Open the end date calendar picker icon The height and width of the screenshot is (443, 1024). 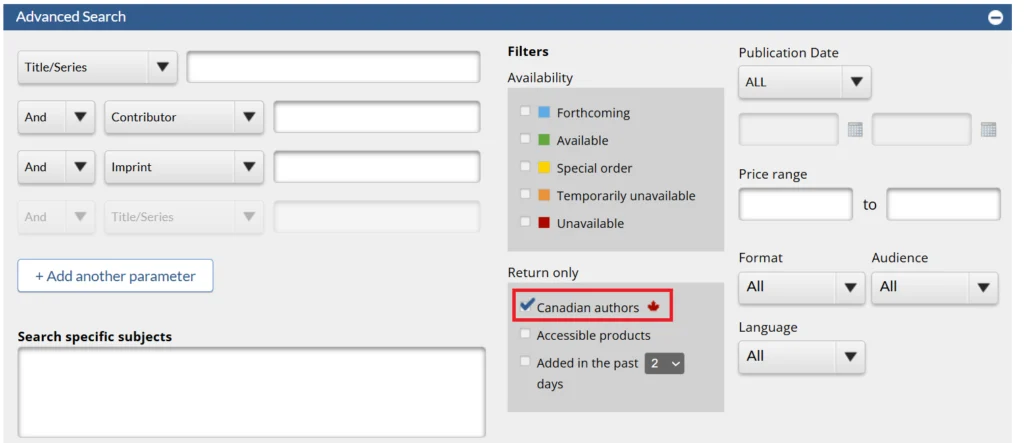(x=988, y=129)
